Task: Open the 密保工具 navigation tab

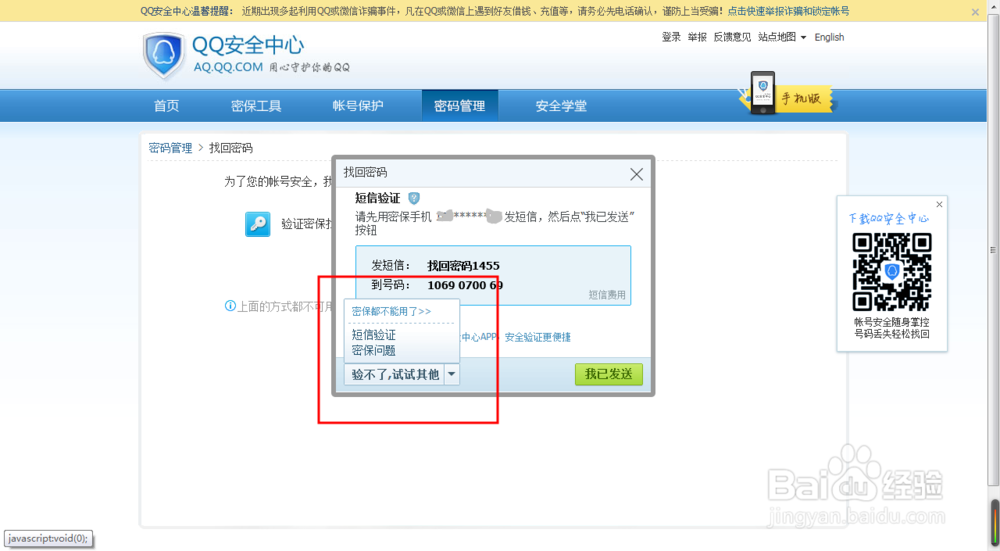Action: pyautogui.click(x=256, y=106)
